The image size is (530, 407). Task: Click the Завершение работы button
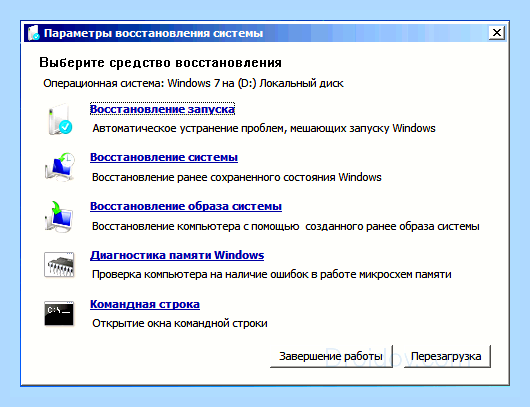click(331, 356)
